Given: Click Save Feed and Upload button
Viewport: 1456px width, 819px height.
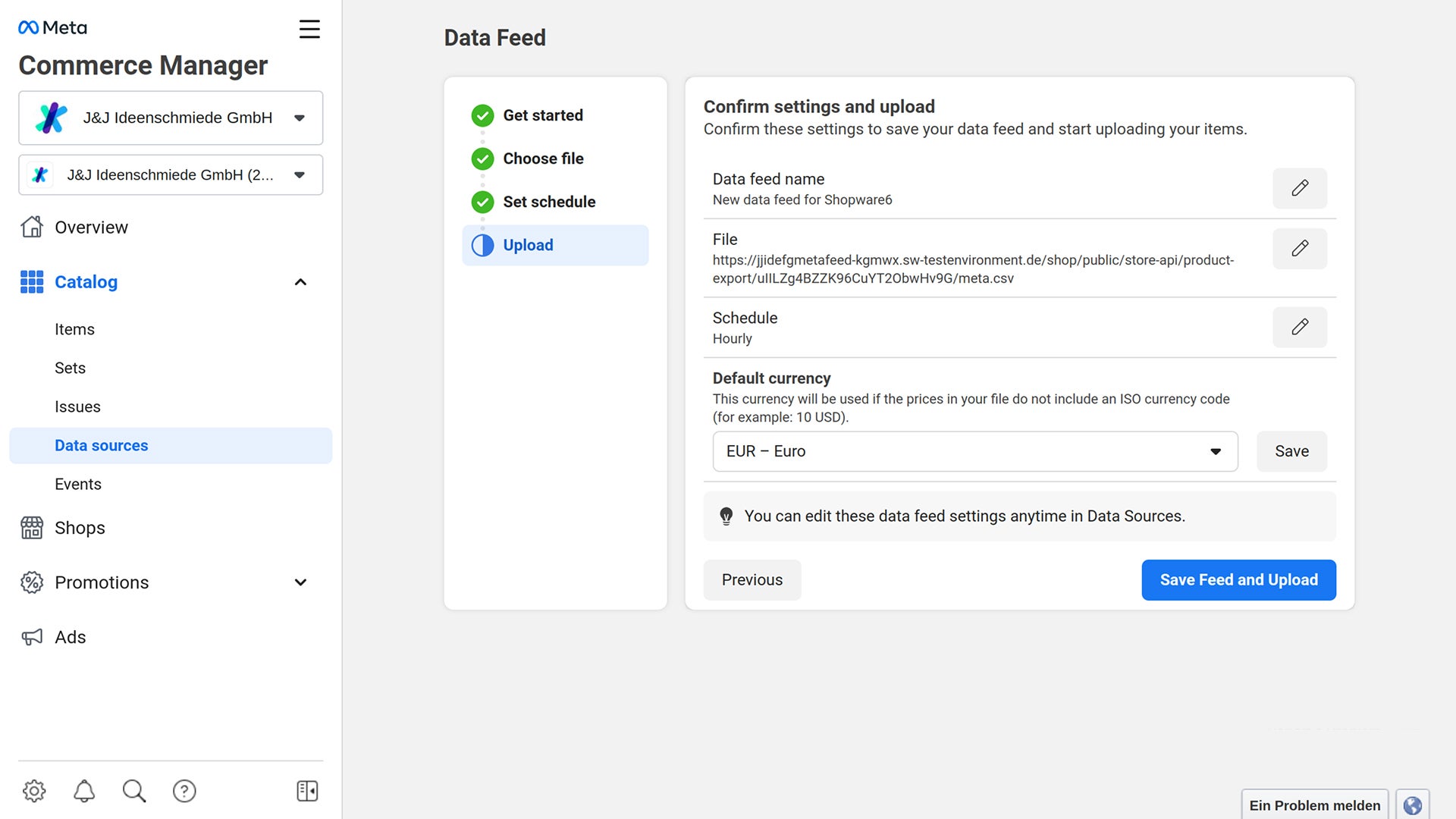Looking at the screenshot, I should click(1238, 579).
